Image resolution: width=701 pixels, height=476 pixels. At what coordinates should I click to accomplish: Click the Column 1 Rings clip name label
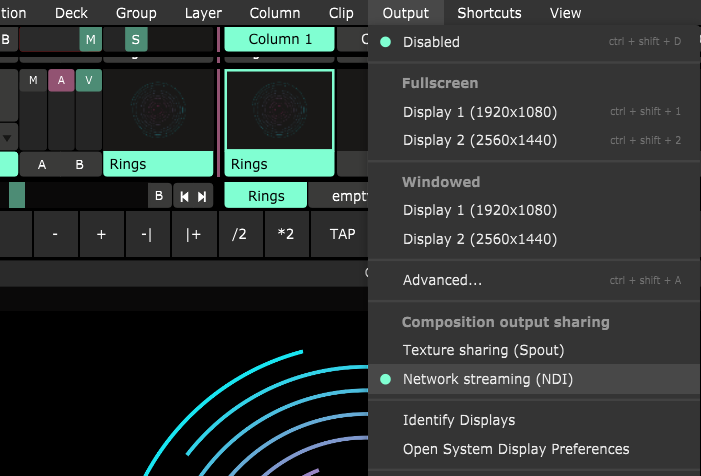pos(279,164)
